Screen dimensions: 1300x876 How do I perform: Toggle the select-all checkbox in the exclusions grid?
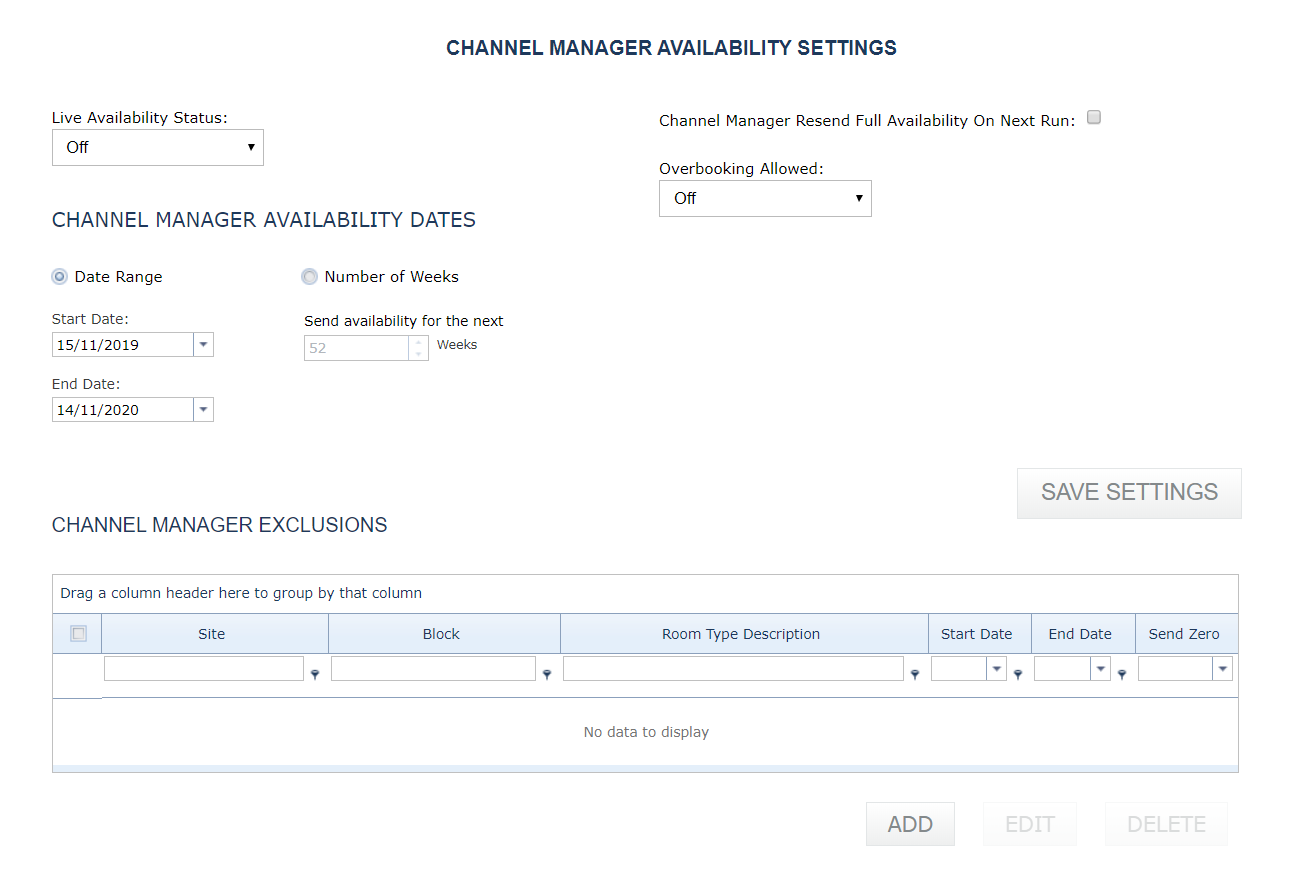[x=77, y=633]
